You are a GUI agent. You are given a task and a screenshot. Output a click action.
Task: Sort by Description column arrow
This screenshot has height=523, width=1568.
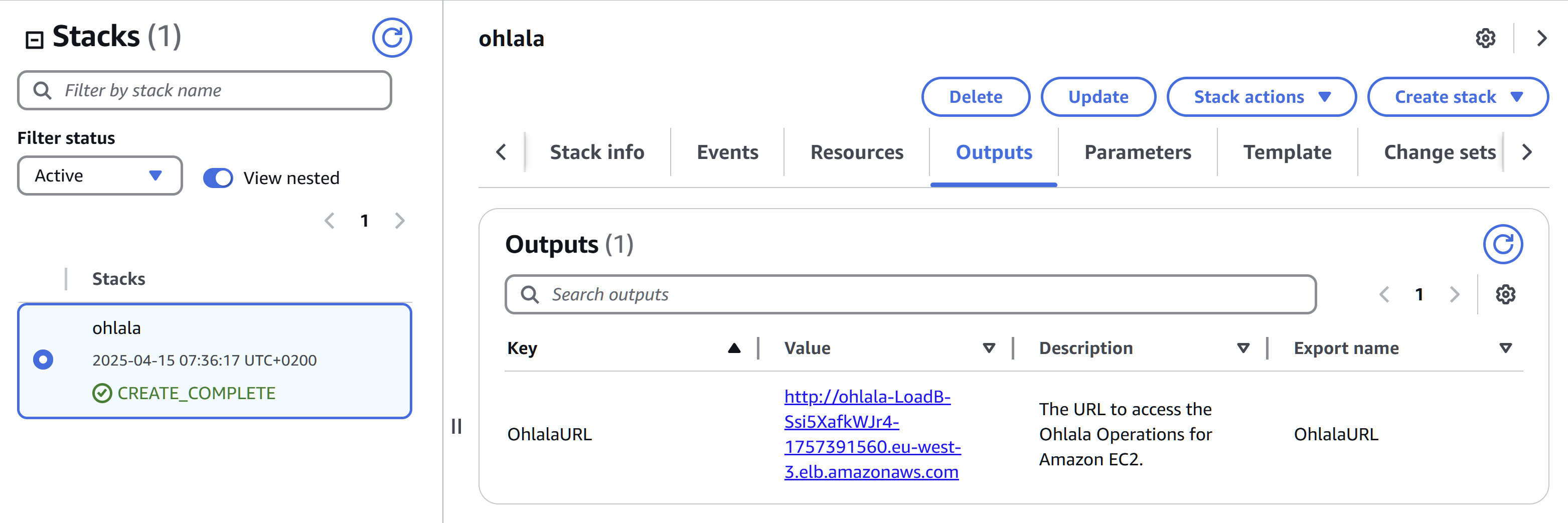click(1243, 348)
